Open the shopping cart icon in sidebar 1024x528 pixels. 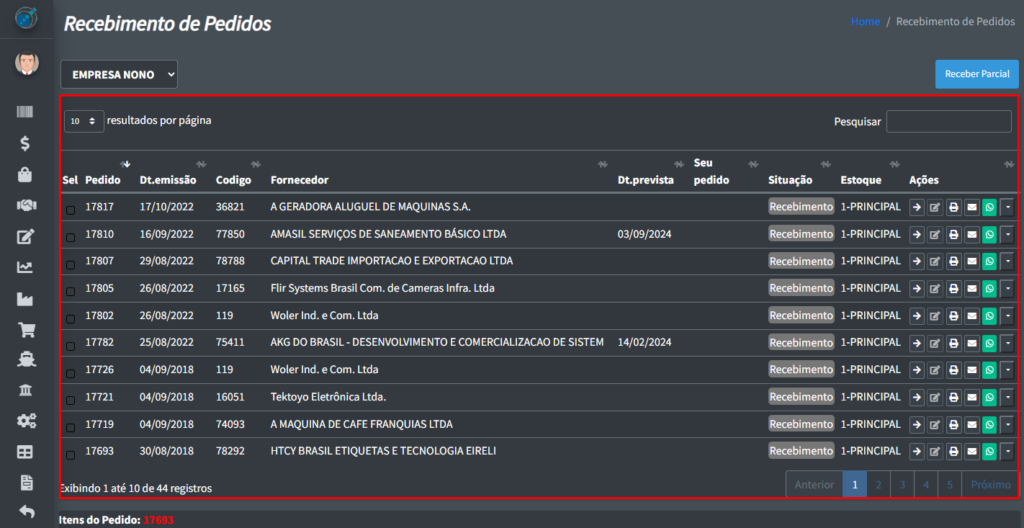click(26, 330)
